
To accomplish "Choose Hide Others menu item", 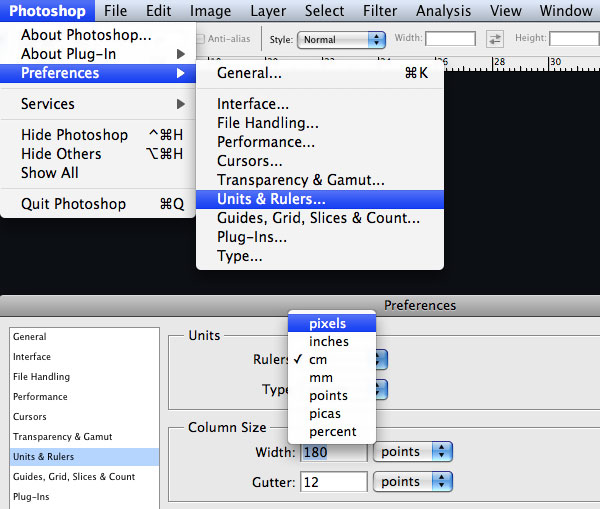I will click(x=98, y=154).
